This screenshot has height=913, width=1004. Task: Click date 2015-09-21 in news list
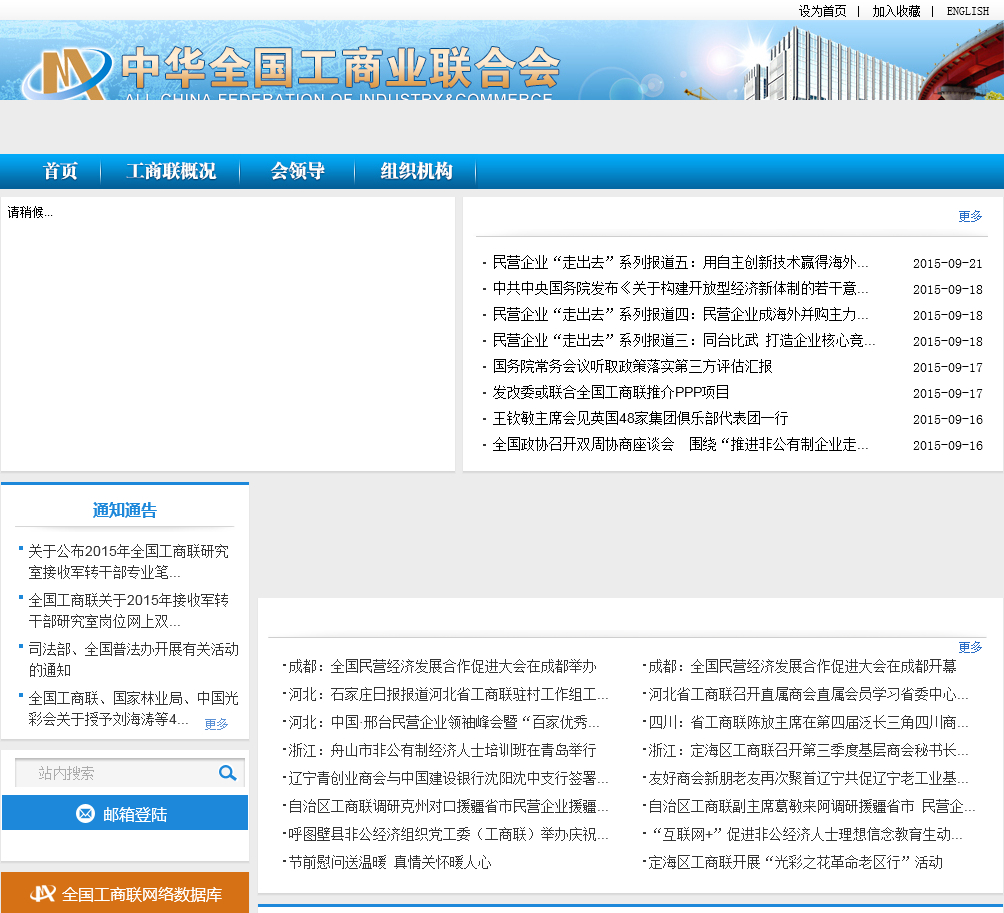[x=947, y=263]
